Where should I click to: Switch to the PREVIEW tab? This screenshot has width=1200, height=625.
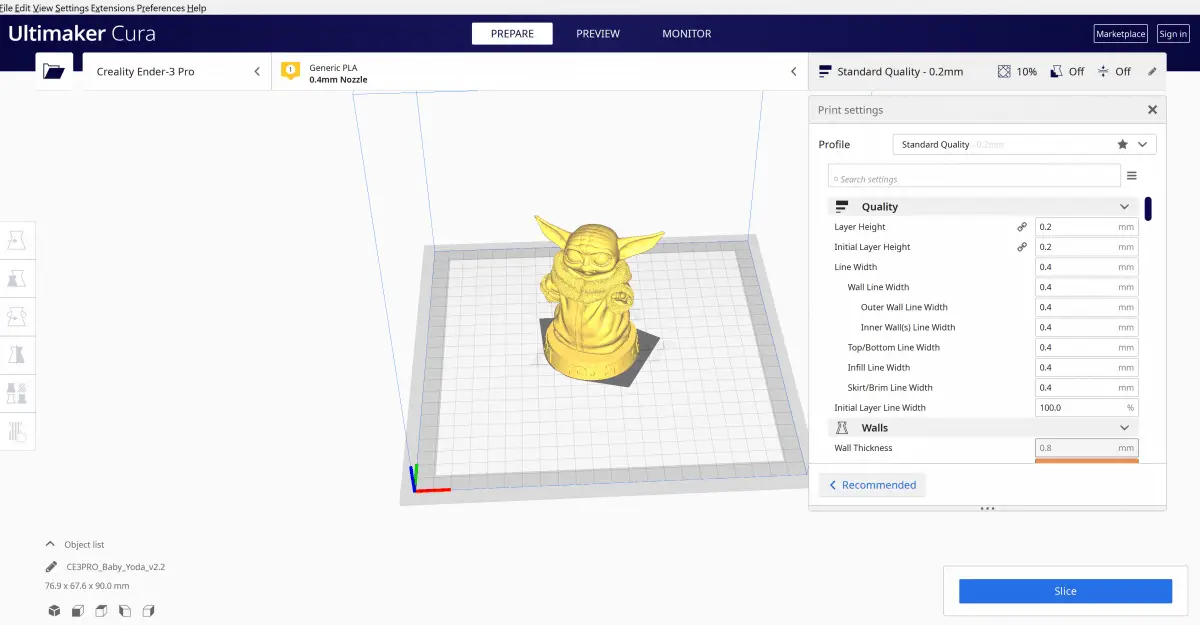pos(597,33)
